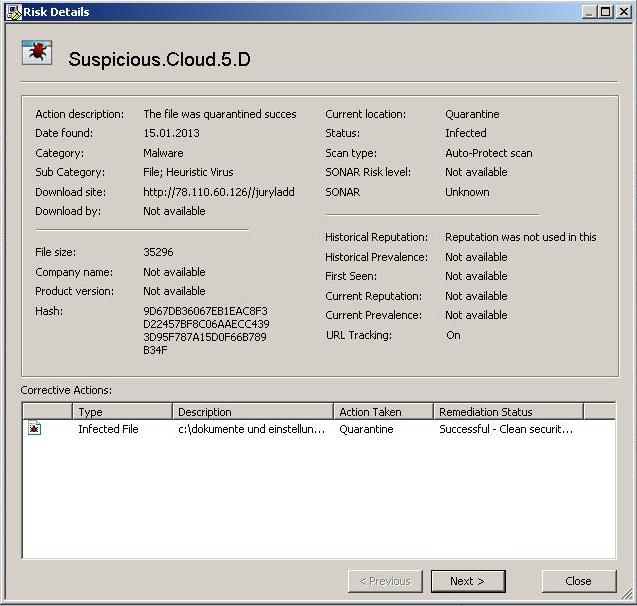Click the file size value 35296
The image size is (637, 606).
click(x=158, y=252)
